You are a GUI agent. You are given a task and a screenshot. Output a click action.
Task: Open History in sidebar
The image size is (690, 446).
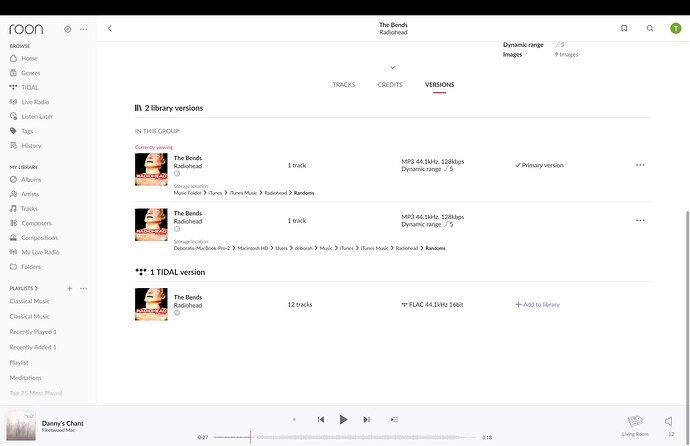click(x=26, y=145)
